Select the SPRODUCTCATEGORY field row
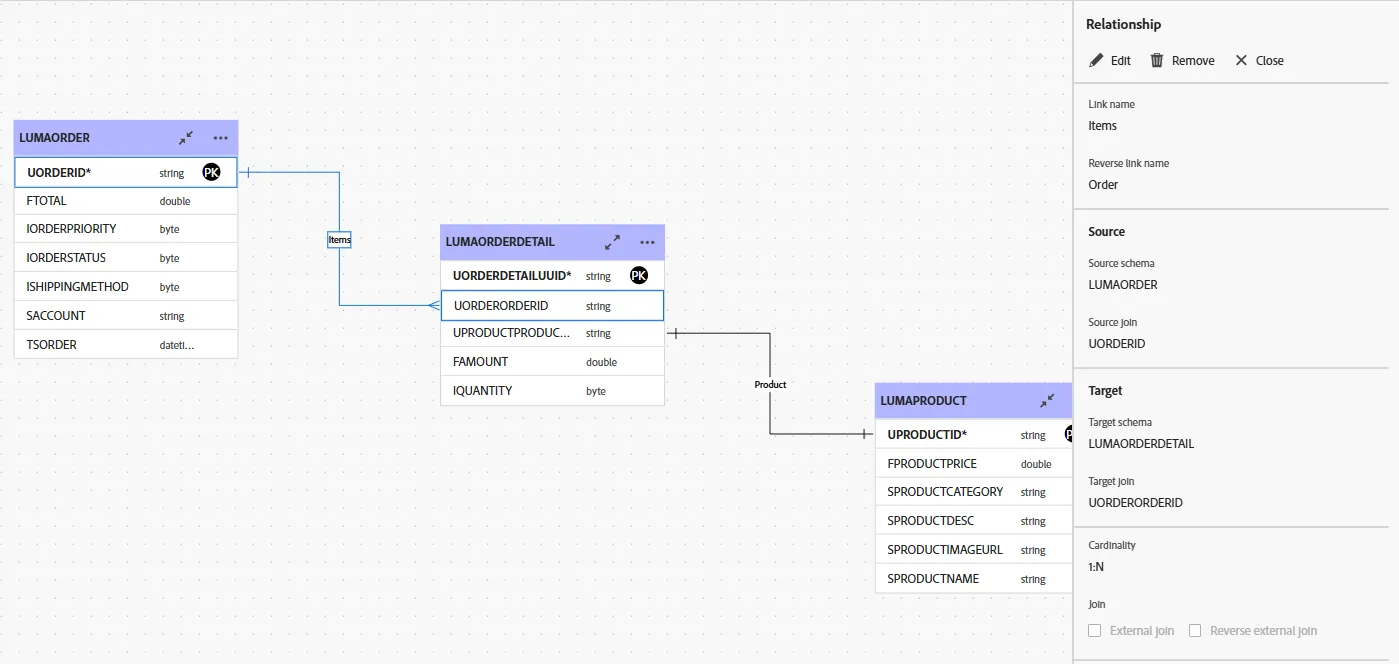Screen dimensions: 1399x664 coord(974,492)
